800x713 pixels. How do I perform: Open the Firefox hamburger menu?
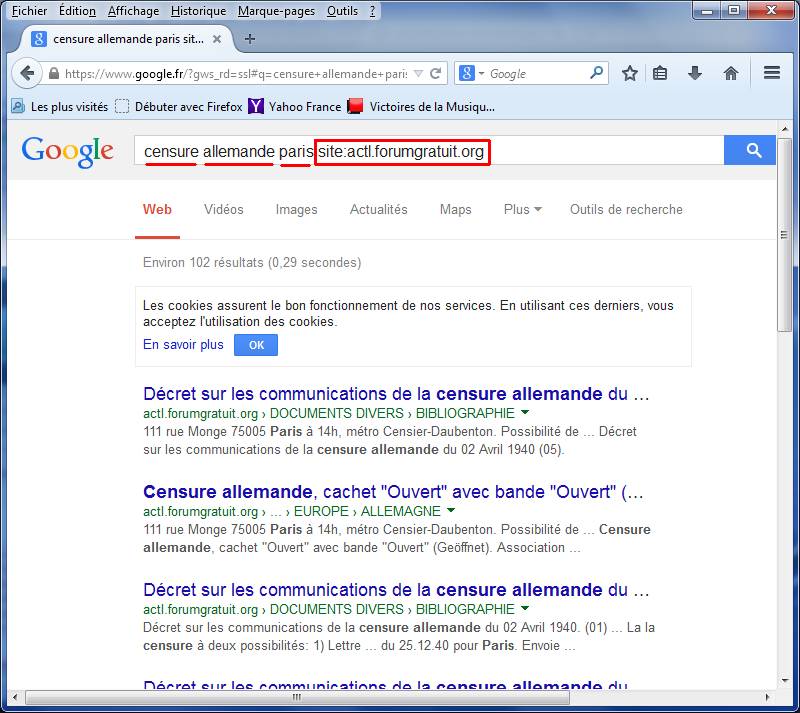point(772,73)
